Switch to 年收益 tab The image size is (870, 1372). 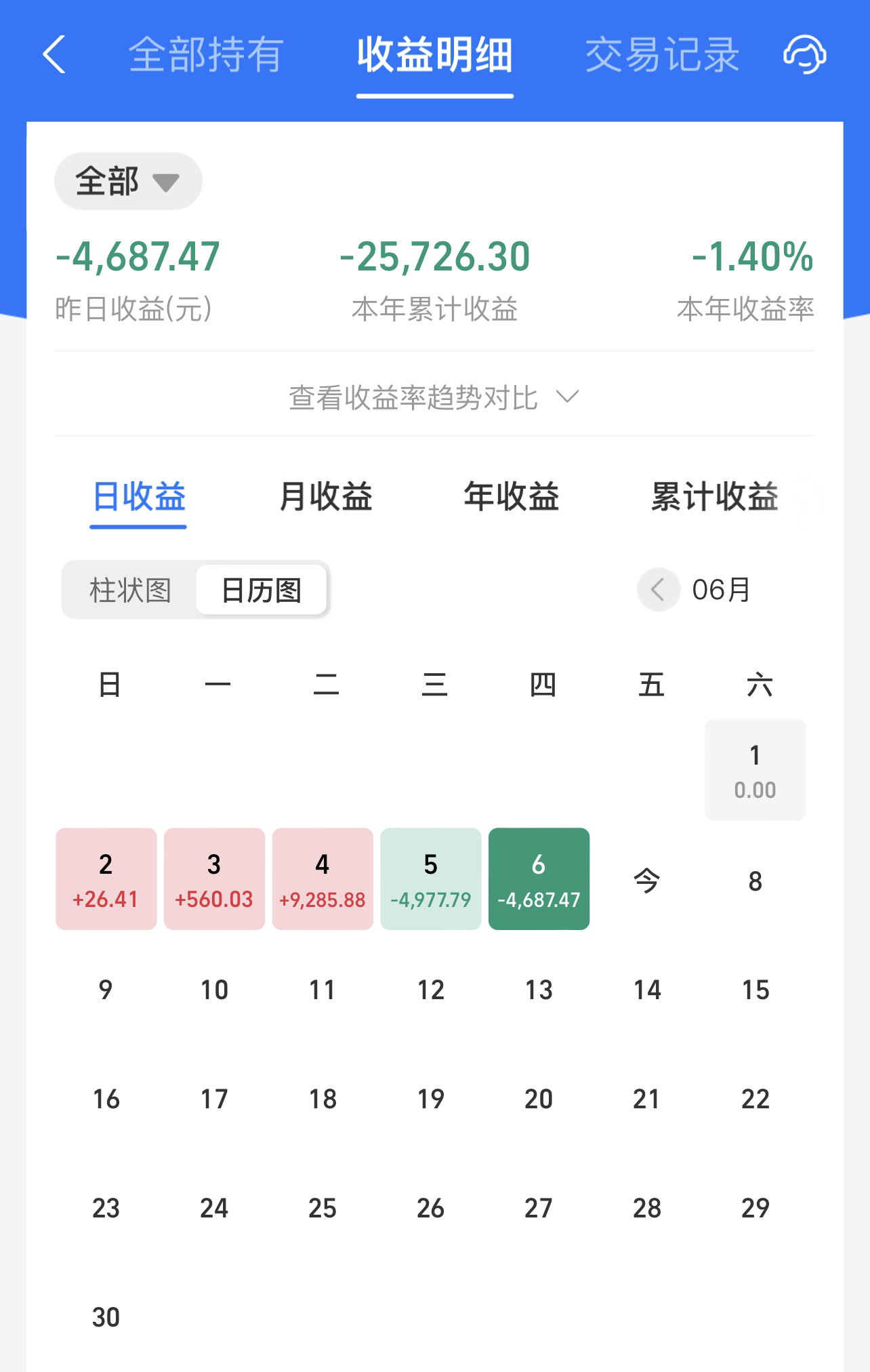point(512,496)
